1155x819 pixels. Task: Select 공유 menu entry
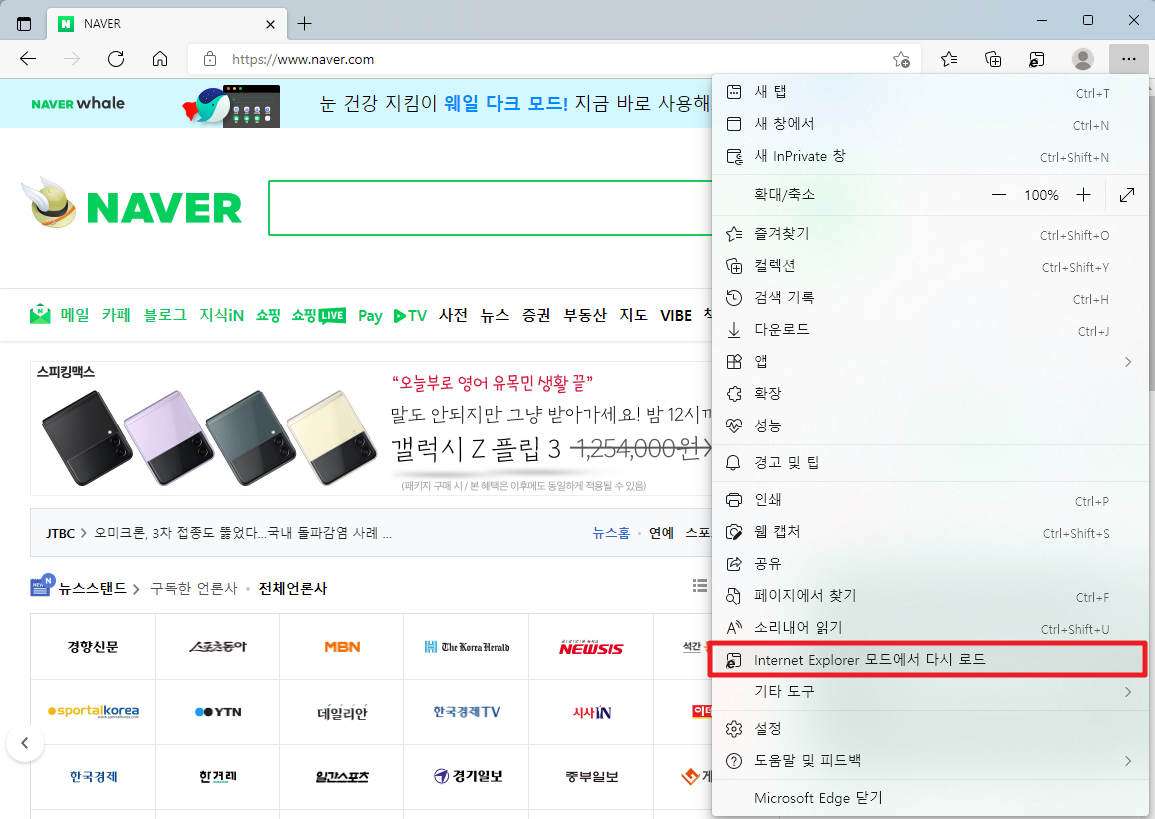click(930, 564)
